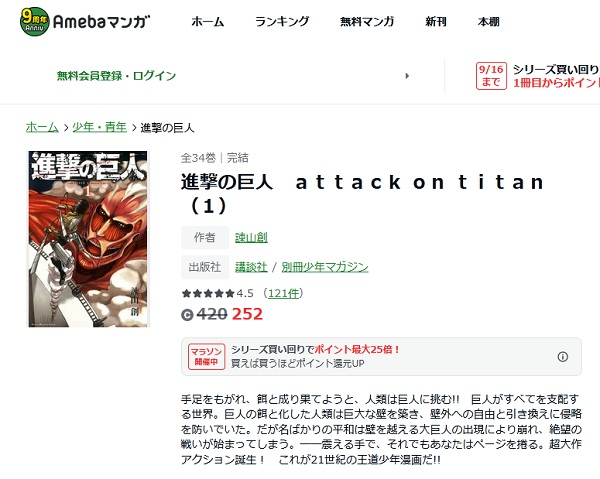Viewport: 600px width, 479px height.
Task: View the 121件 reviews link
Action: coord(284,293)
